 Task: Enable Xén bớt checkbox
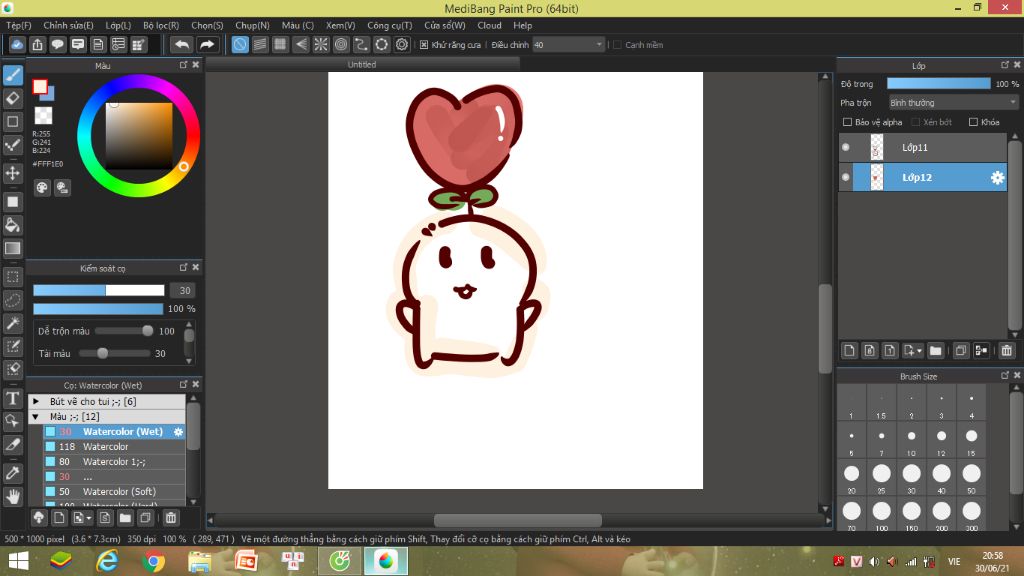pos(916,122)
